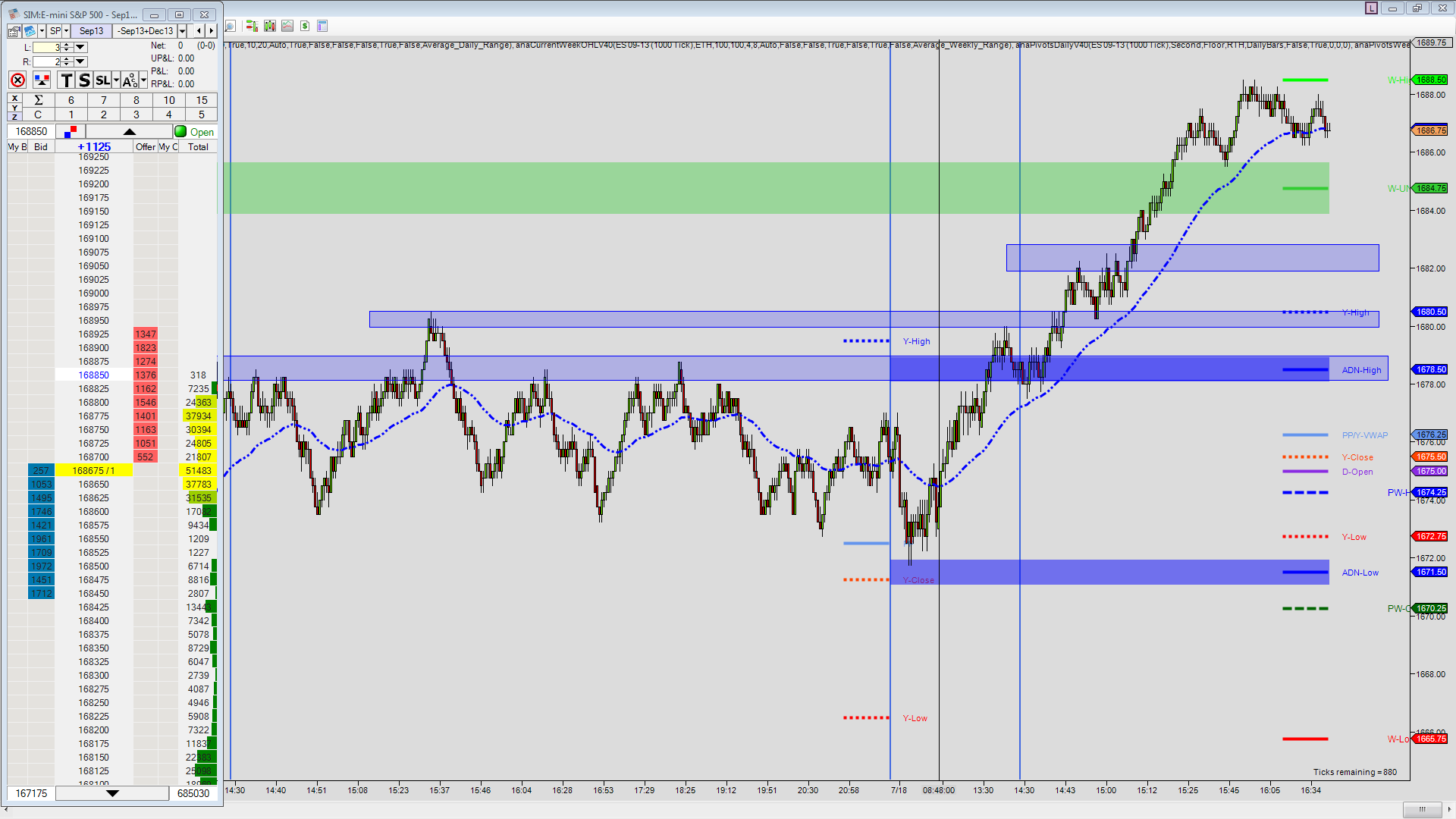Click the flatten position red-blue icon

[x=42, y=80]
